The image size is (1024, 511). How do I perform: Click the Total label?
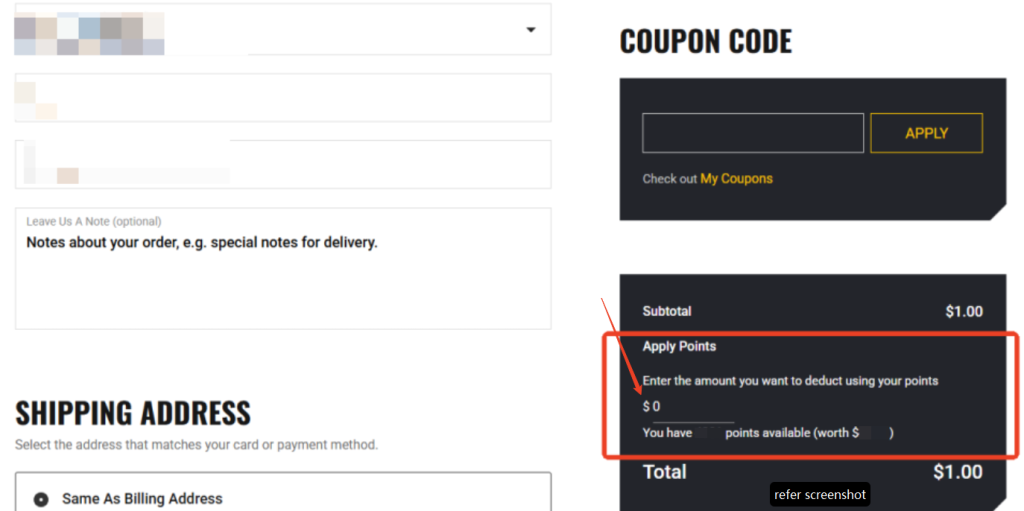(664, 471)
